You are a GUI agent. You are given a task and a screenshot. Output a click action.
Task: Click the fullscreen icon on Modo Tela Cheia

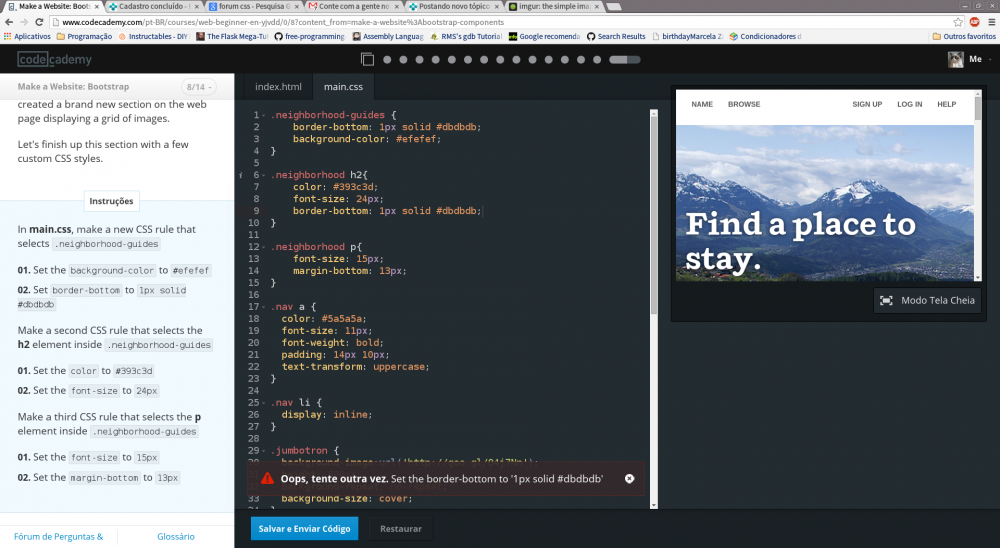point(886,301)
